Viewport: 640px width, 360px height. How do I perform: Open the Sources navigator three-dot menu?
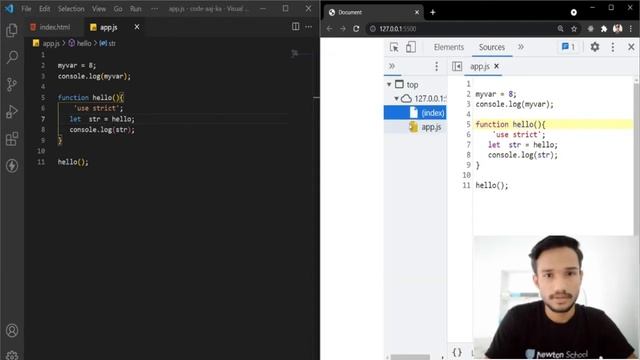point(436,66)
